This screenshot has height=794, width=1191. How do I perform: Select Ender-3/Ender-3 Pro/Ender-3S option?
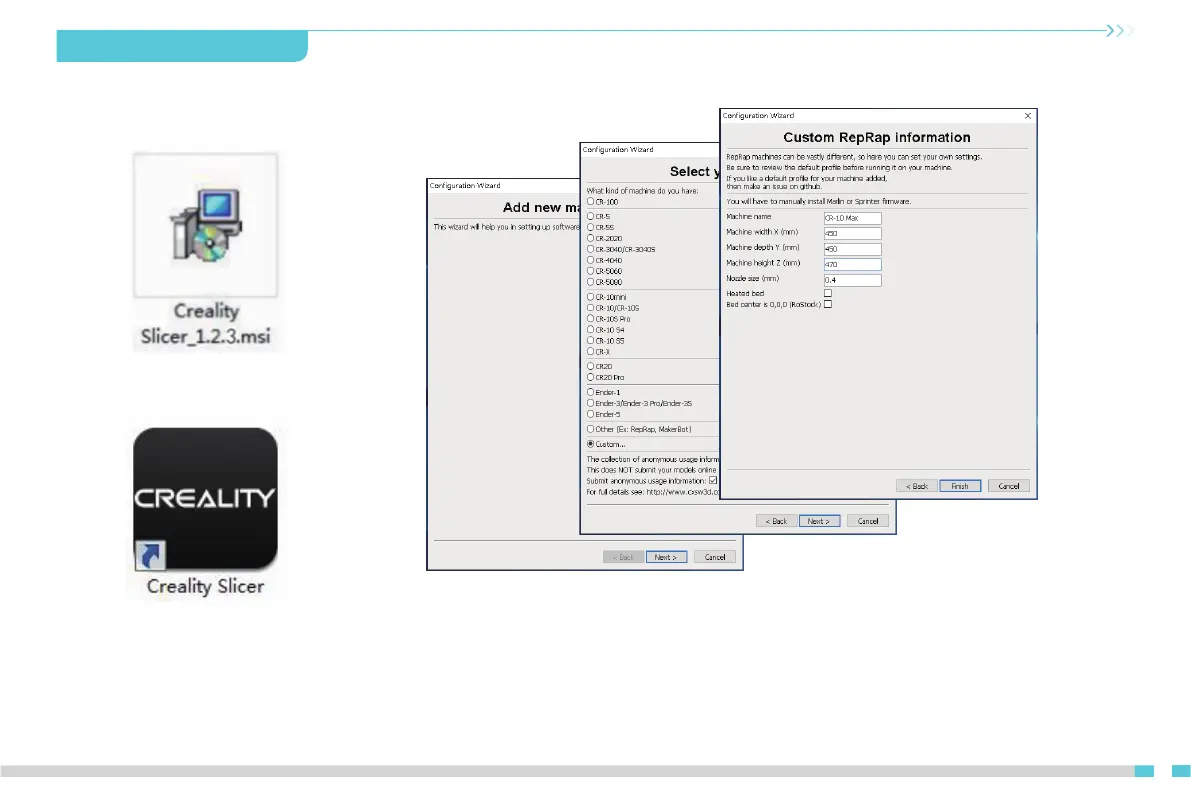[x=590, y=403]
